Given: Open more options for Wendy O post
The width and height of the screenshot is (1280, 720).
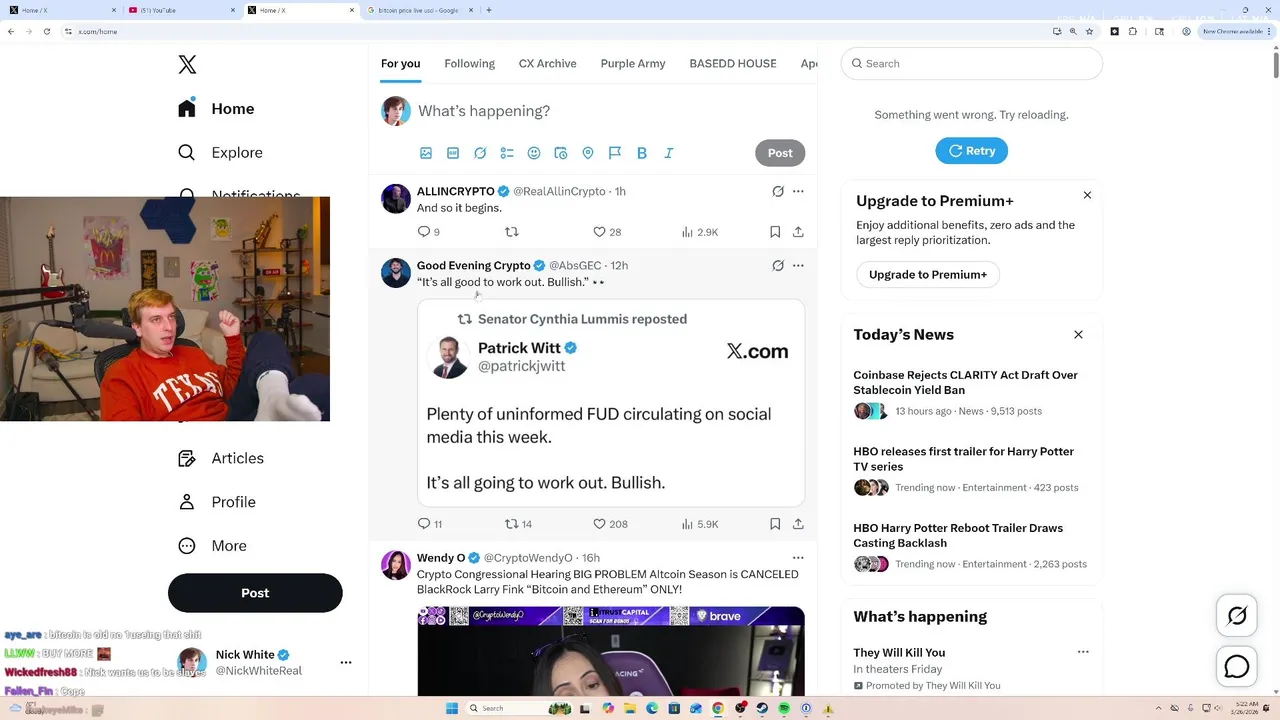Looking at the screenshot, I should 798,558.
